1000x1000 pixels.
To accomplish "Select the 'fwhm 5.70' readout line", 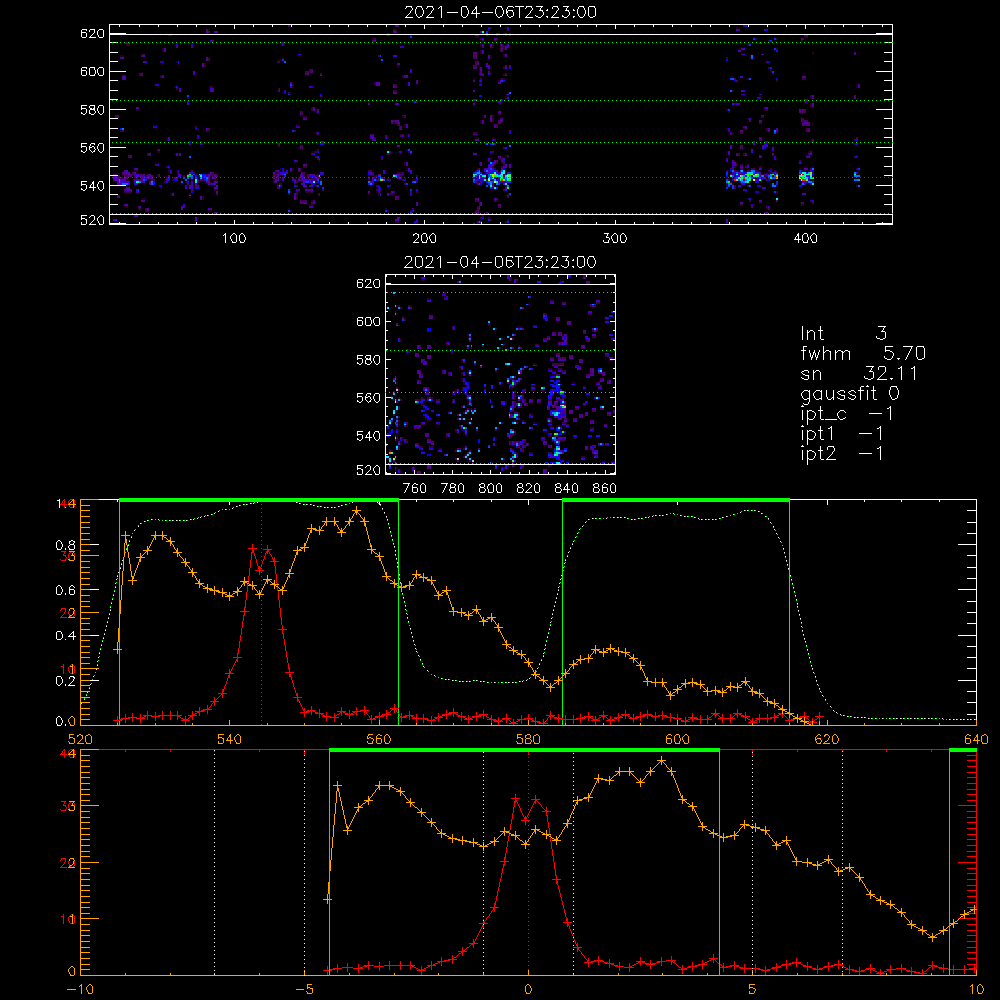I will [863, 353].
